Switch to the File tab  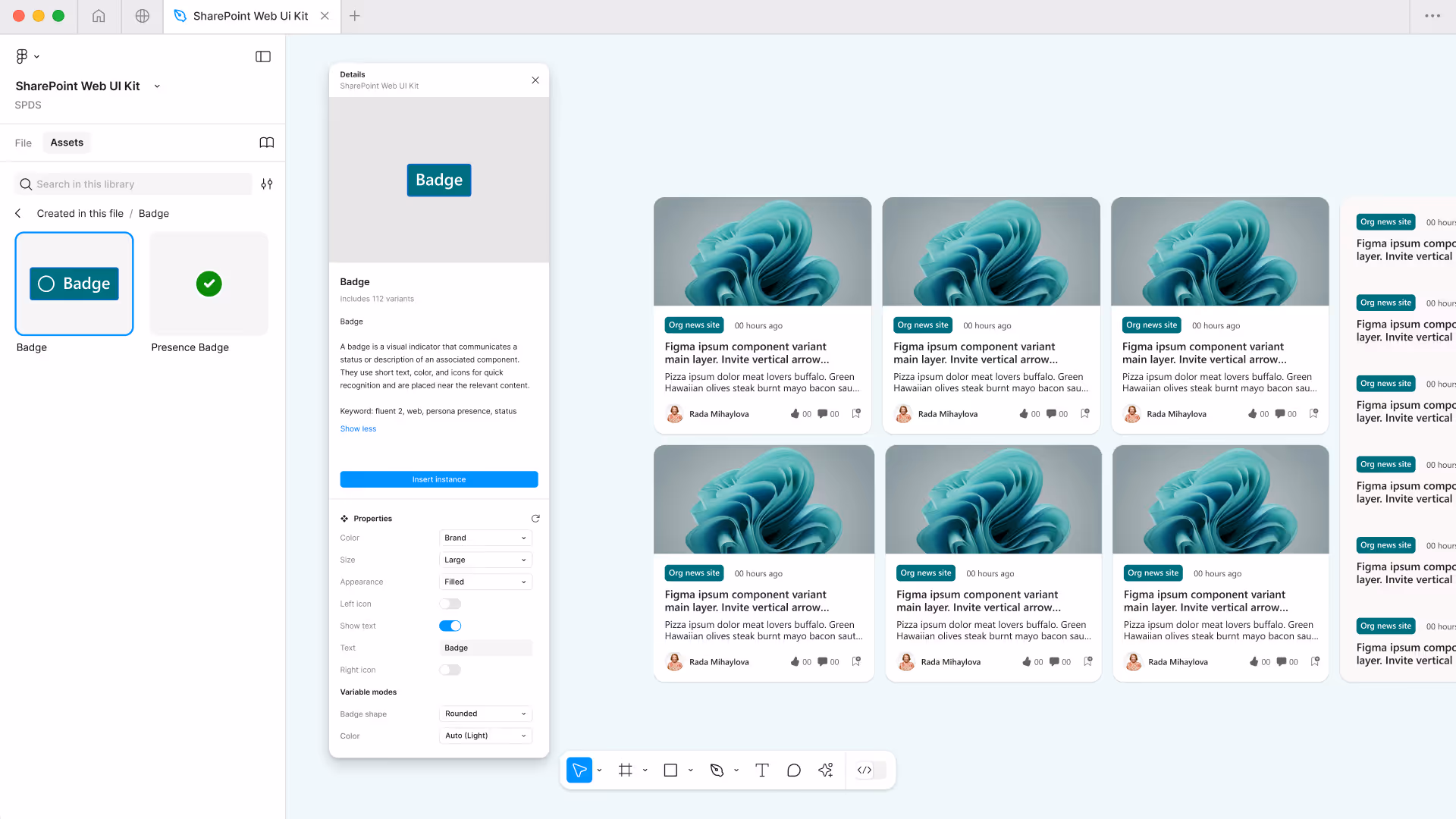tap(23, 143)
